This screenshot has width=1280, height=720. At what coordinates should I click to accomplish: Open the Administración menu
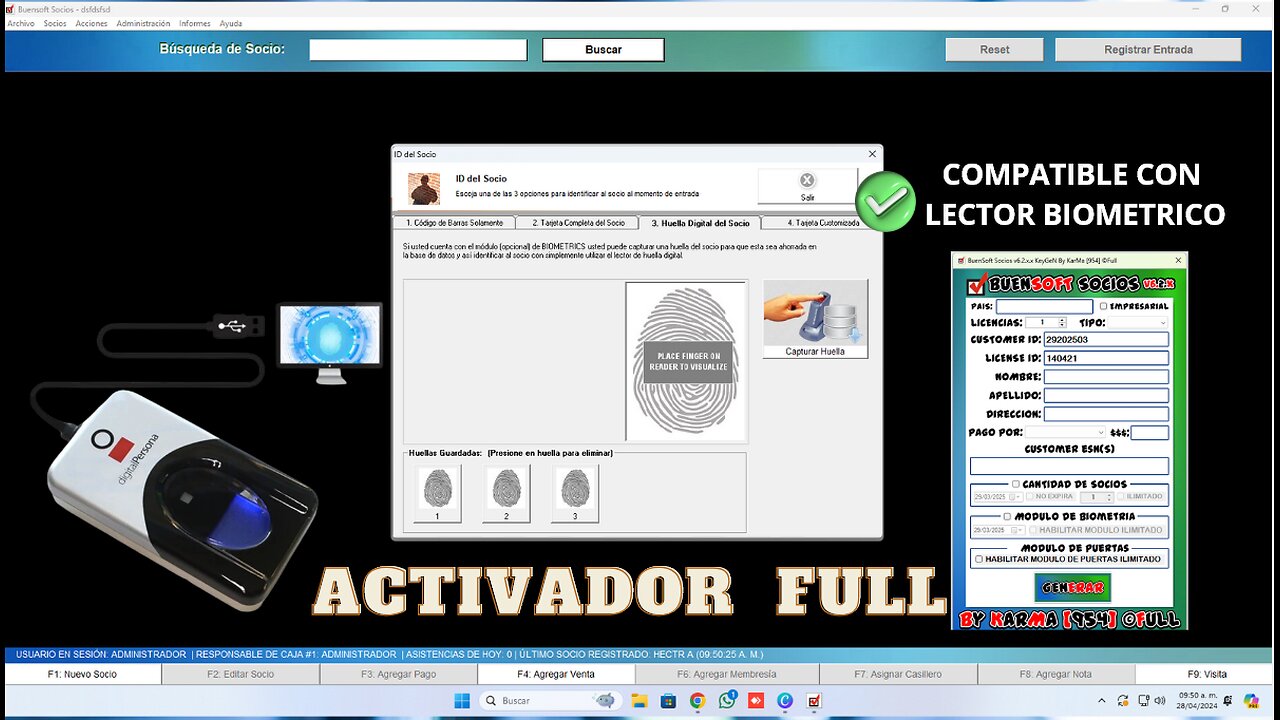[143, 23]
